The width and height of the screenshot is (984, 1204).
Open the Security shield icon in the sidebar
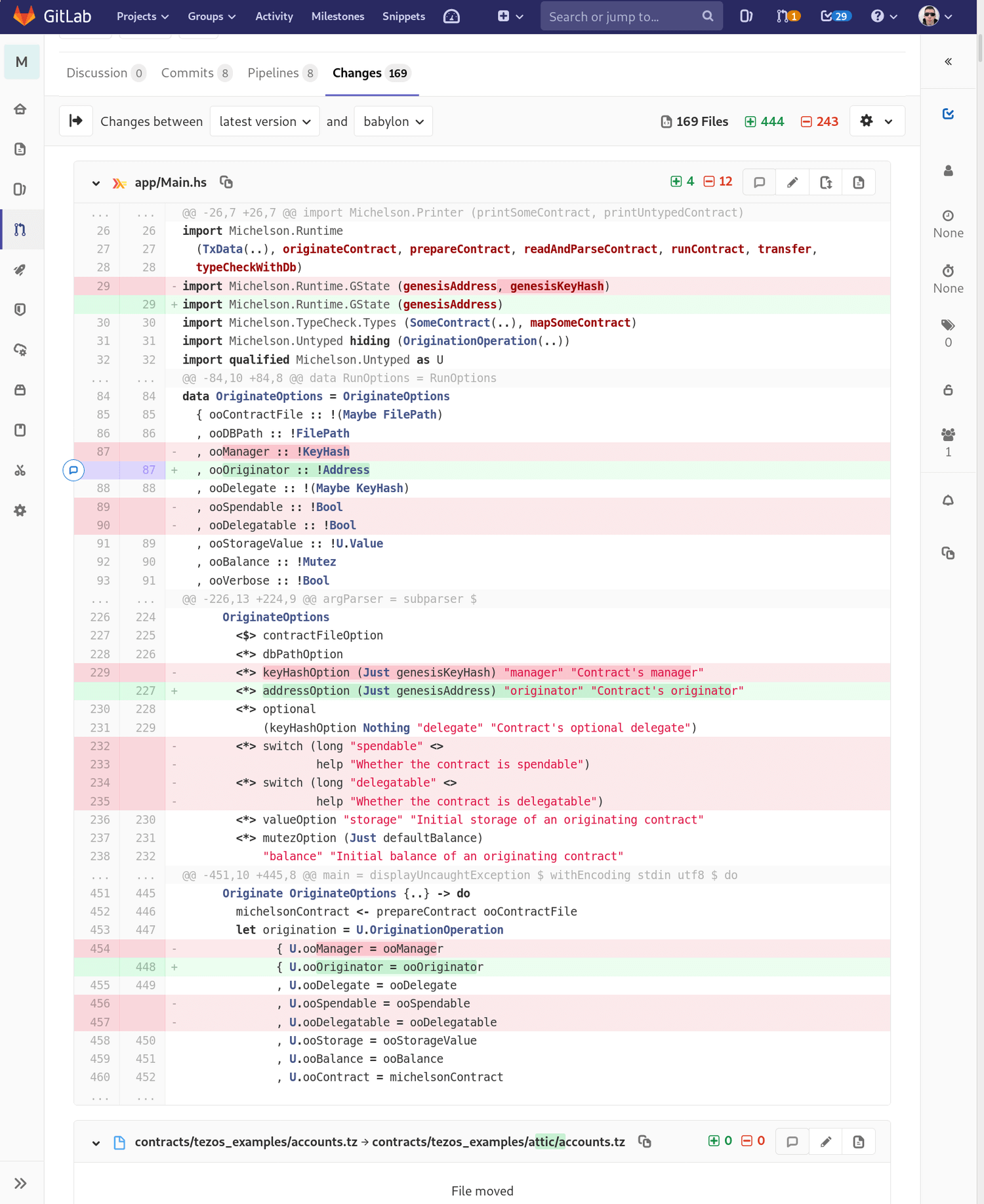click(x=20, y=310)
